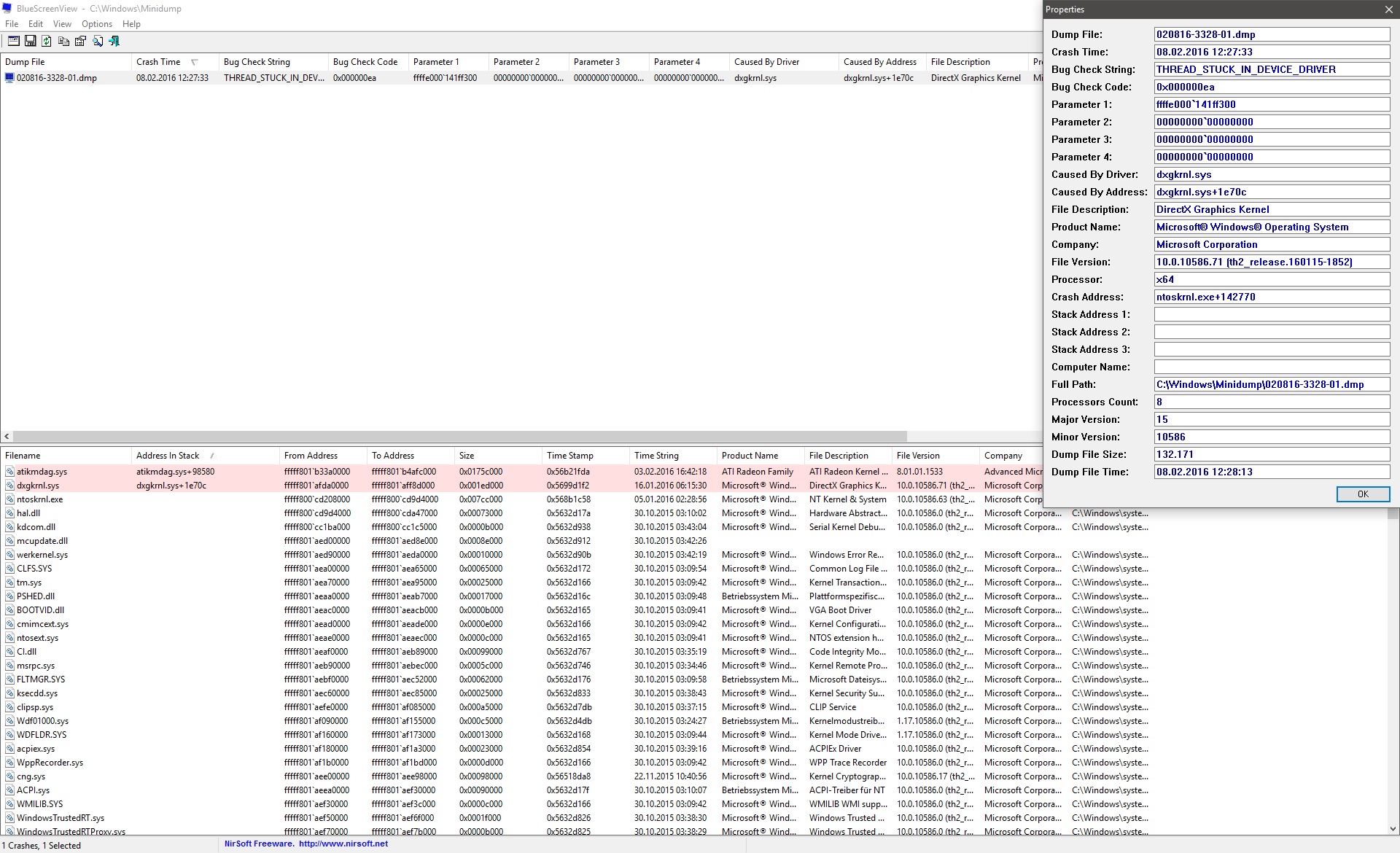The width and height of the screenshot is (1400, 853).
Task: Click the atikmdag.sys driver file icon
Action: [10, 472]
